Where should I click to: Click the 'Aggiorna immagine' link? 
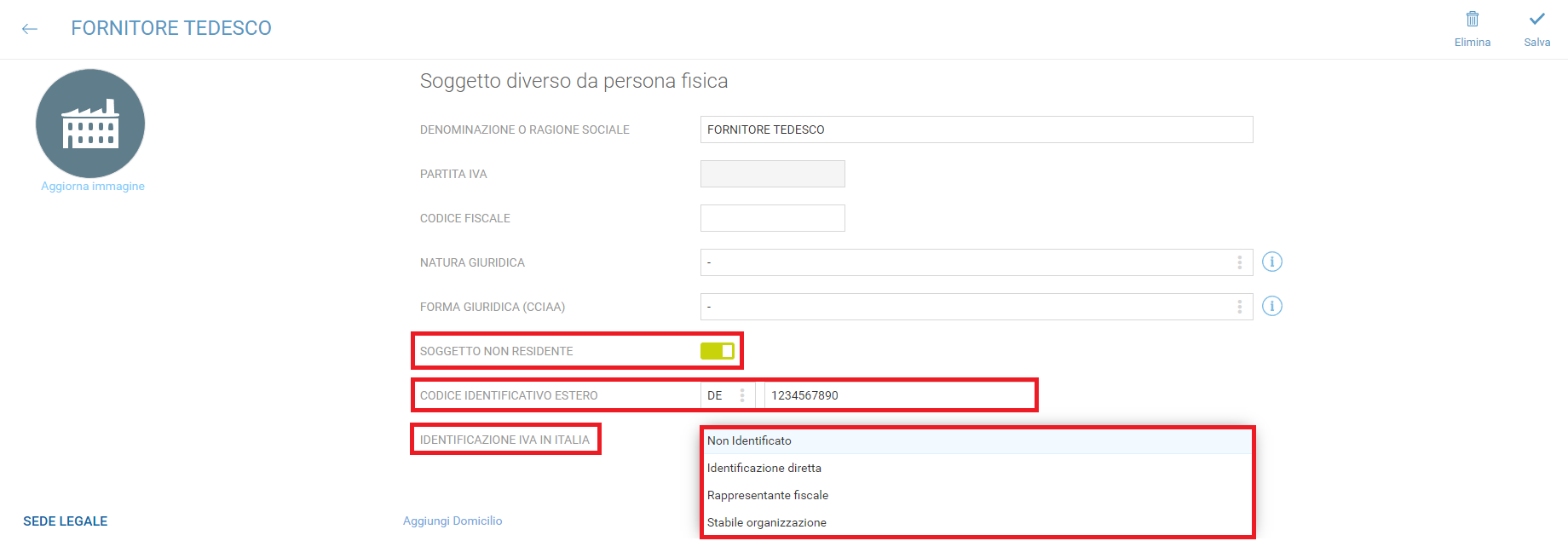point(93,186)
